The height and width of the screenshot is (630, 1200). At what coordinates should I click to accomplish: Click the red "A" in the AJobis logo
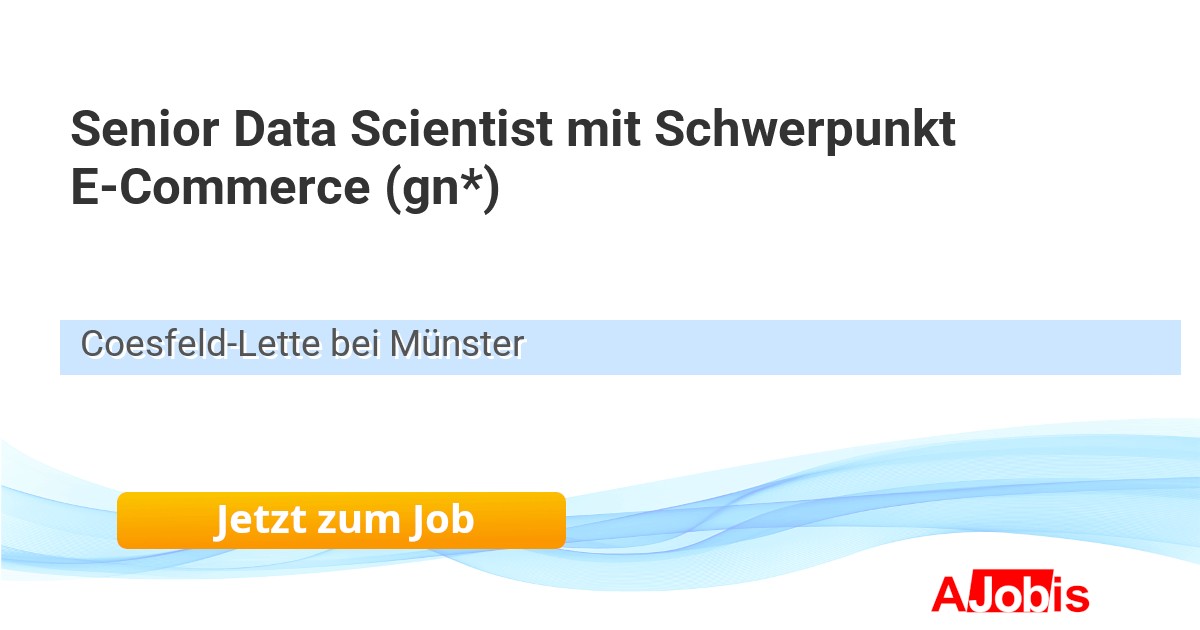[x=948, y=594]
